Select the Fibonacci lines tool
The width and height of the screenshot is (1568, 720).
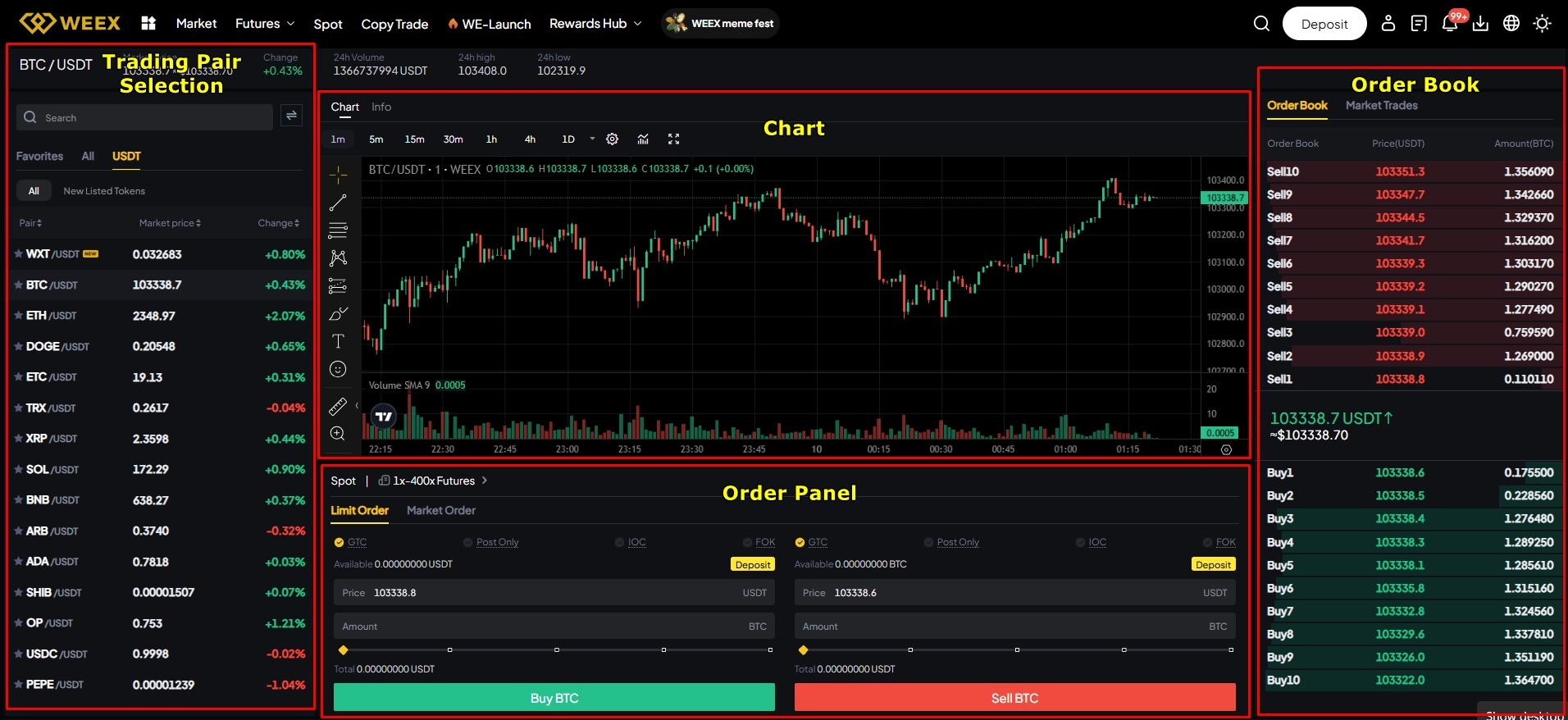tap(338, 230)
